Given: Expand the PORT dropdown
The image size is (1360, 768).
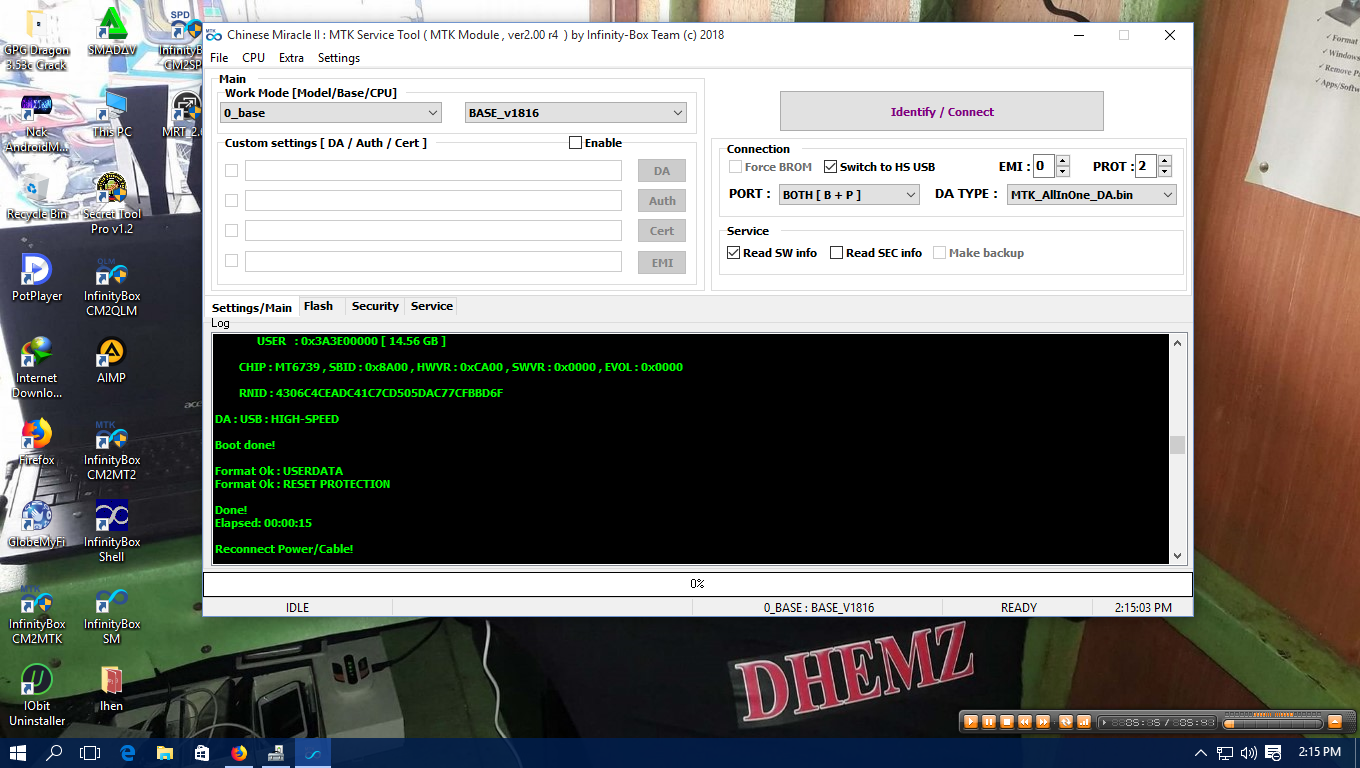Looking at the screenshot, I should point(849,195).
